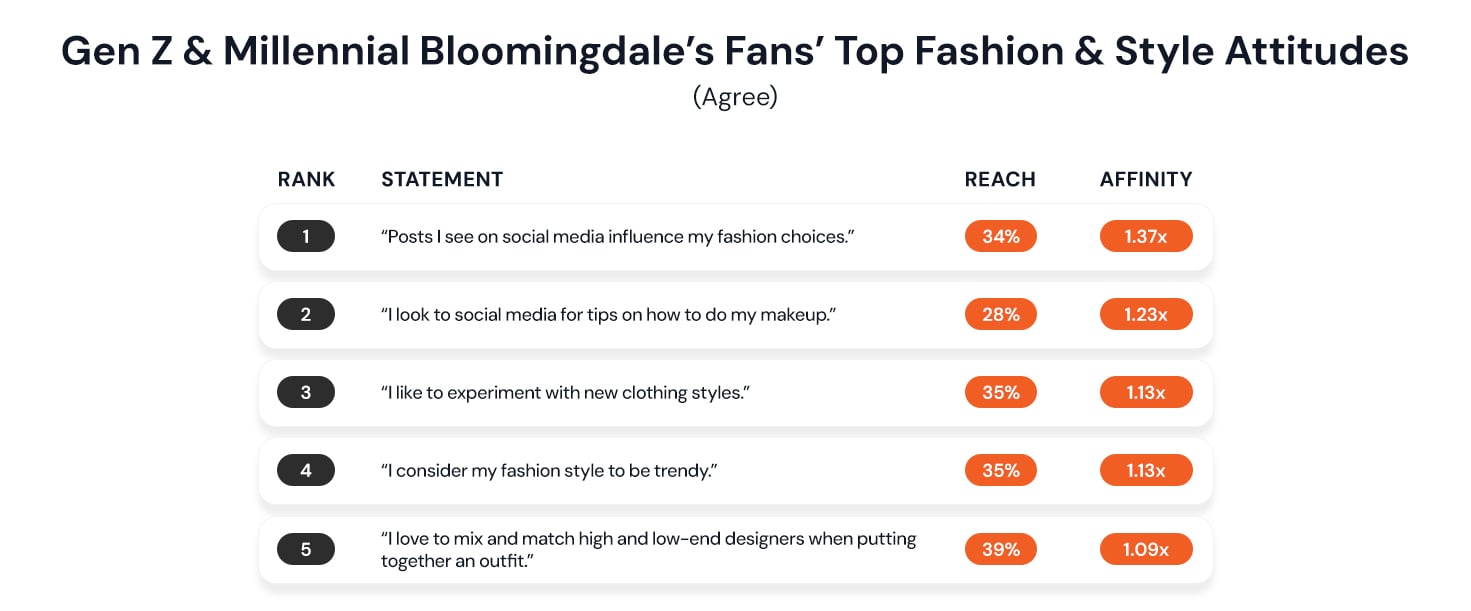Select the 1.09x affinity pill
The height and width of the screenshot is (611, 1471).
click(1145, 549)
